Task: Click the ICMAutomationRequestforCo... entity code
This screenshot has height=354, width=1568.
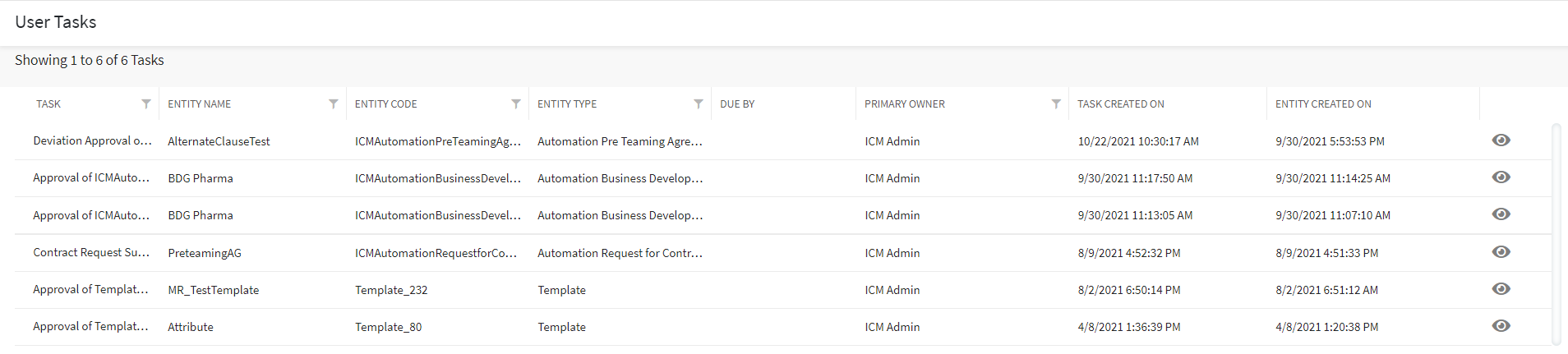Action: point(436,253)
